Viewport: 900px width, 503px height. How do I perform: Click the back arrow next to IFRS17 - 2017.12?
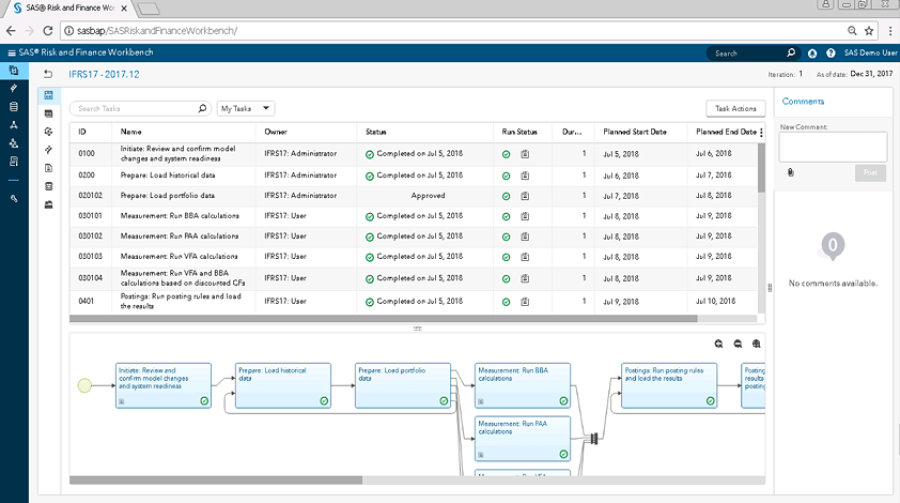click(x=48, y=74)
